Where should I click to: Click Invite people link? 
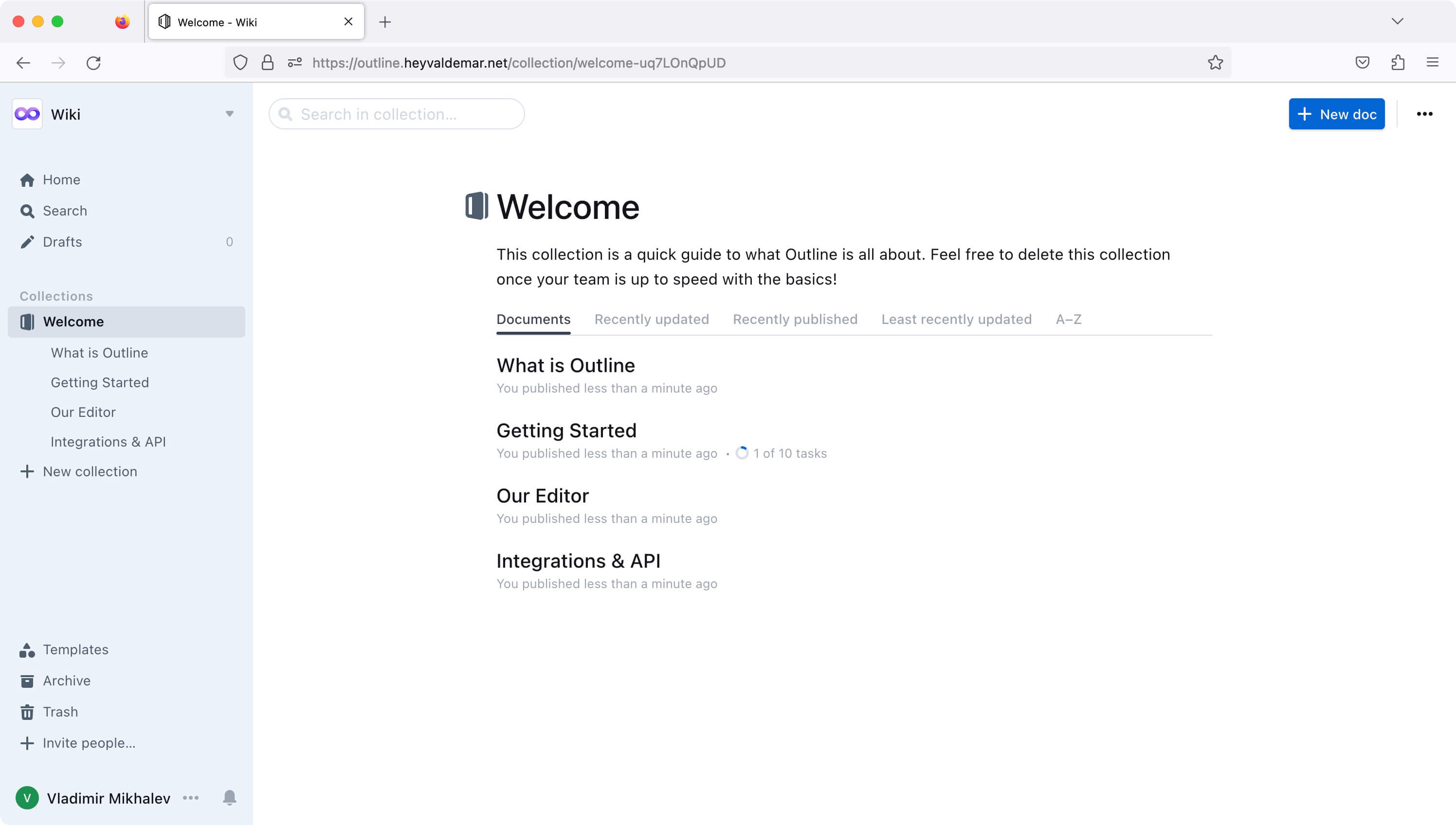(x=78, y=743)
